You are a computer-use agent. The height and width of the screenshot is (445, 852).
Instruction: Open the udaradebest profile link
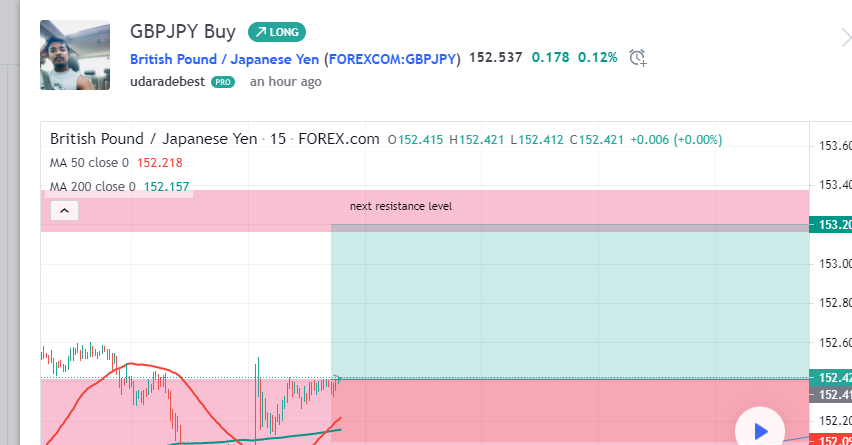point(167,82)
